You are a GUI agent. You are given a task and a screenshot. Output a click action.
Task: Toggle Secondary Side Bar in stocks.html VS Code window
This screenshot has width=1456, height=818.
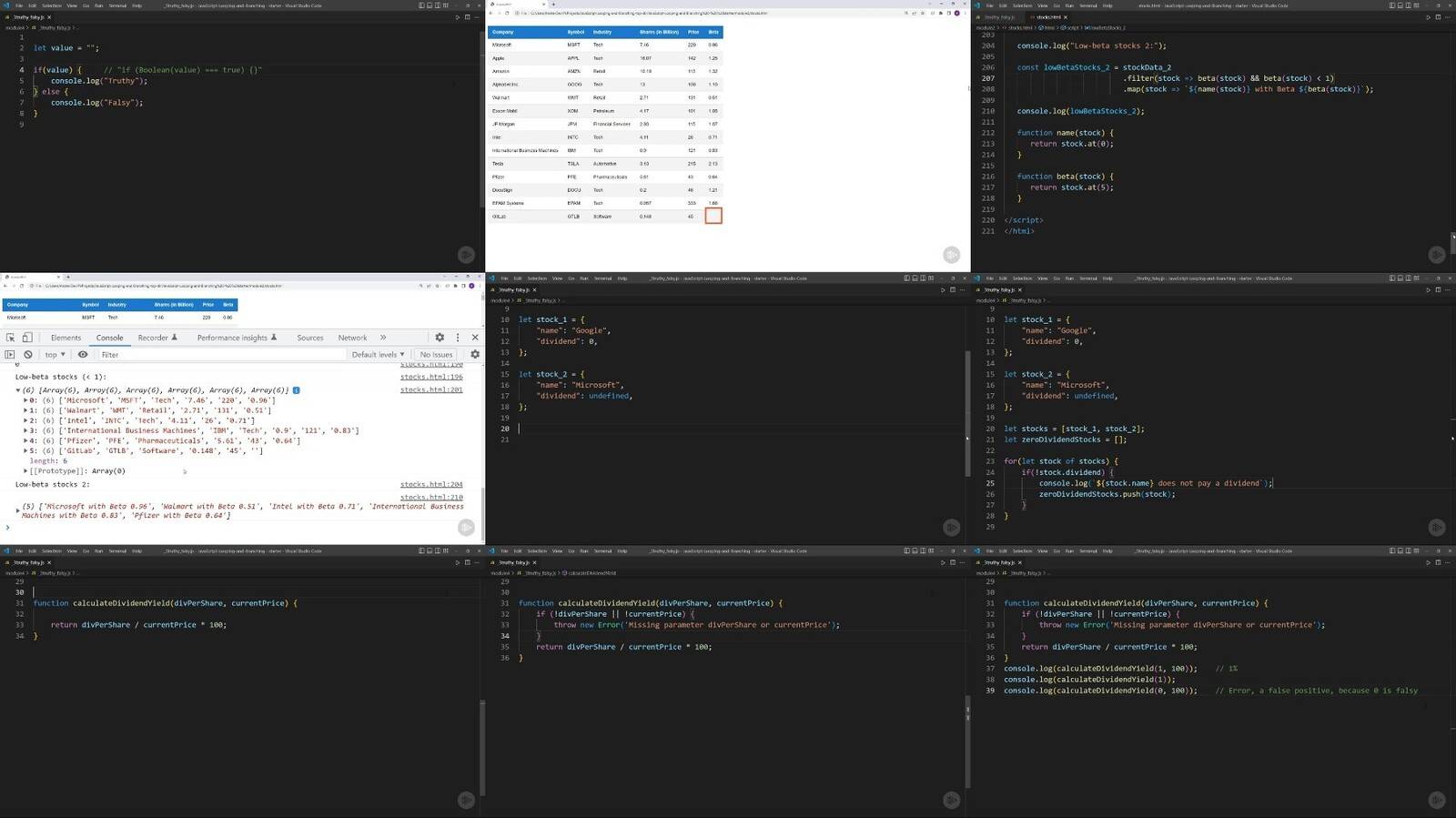point(1409,5)
